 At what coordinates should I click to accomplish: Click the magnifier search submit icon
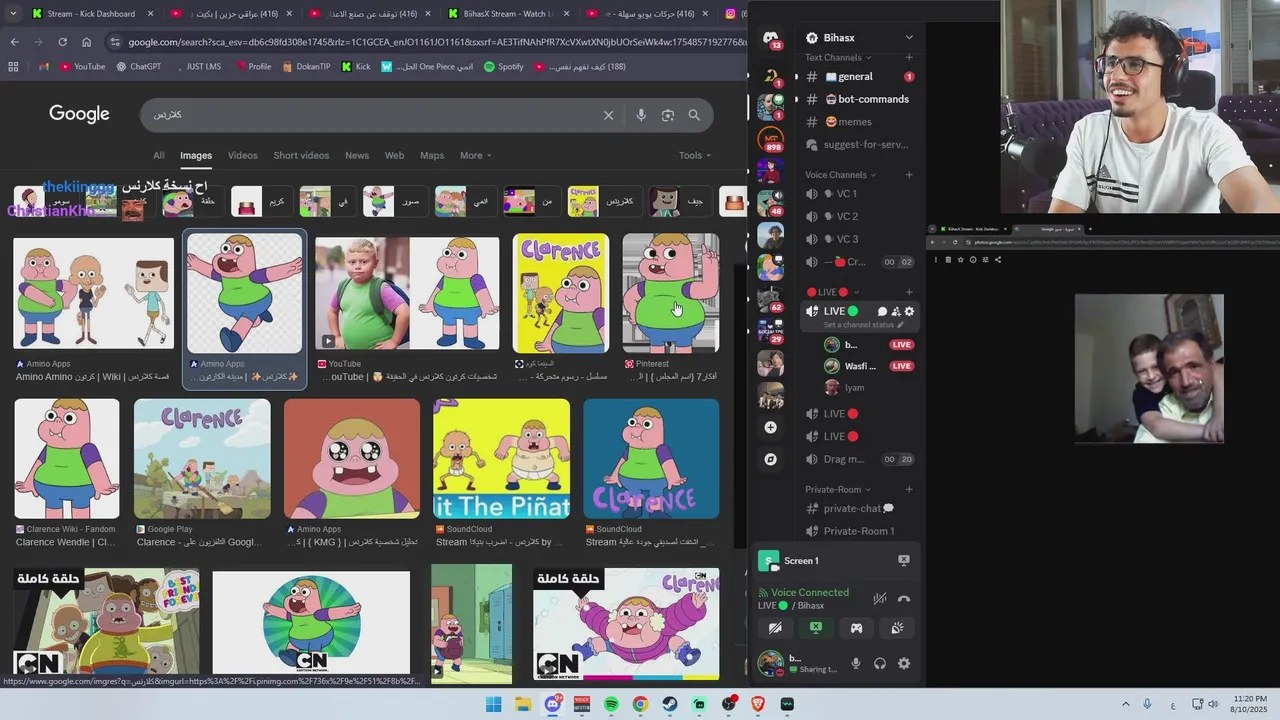tap(694, 115)
